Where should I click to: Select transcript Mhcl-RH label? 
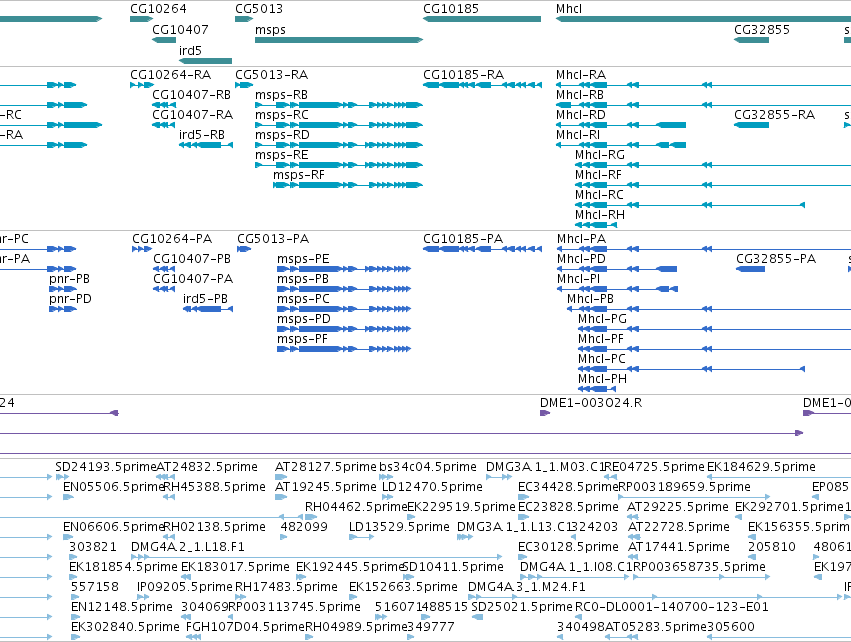click(x=600, y=215)
